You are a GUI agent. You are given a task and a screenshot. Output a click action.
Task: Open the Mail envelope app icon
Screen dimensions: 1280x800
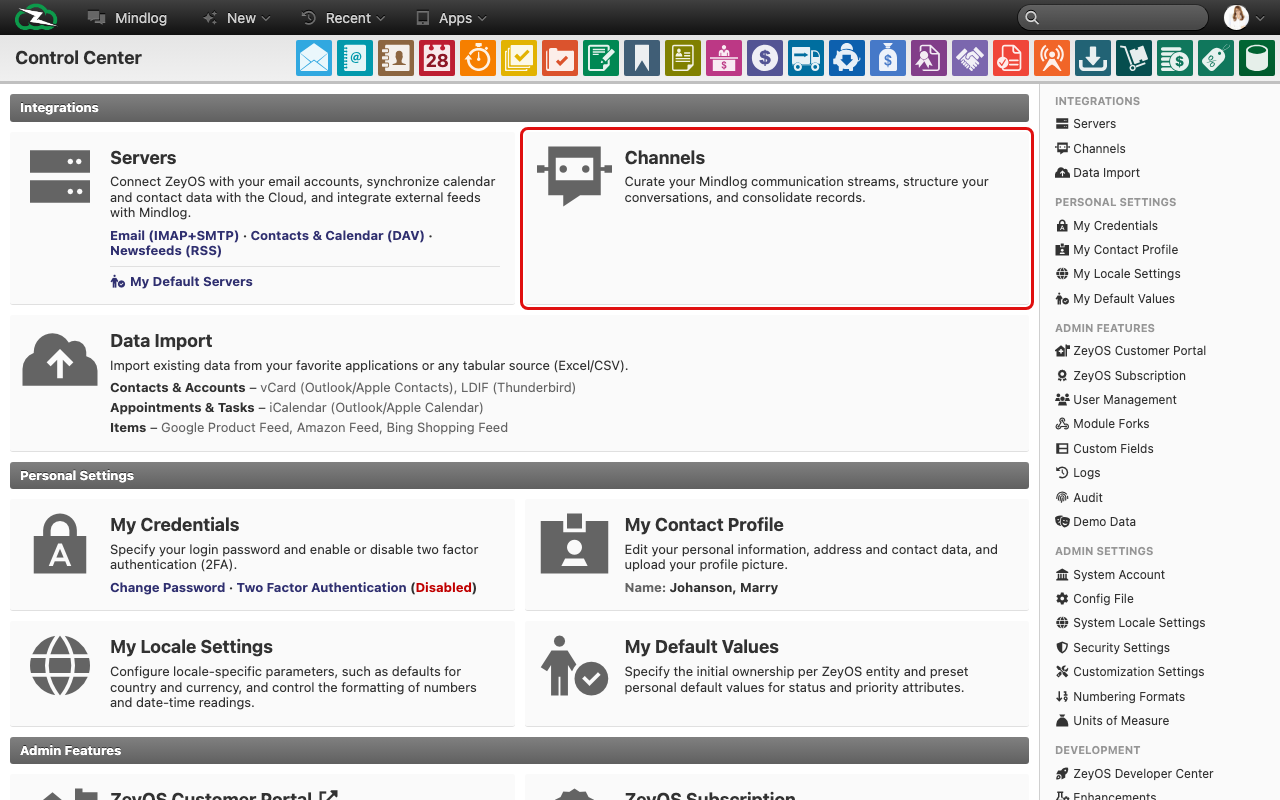click(x=314, y=58)
